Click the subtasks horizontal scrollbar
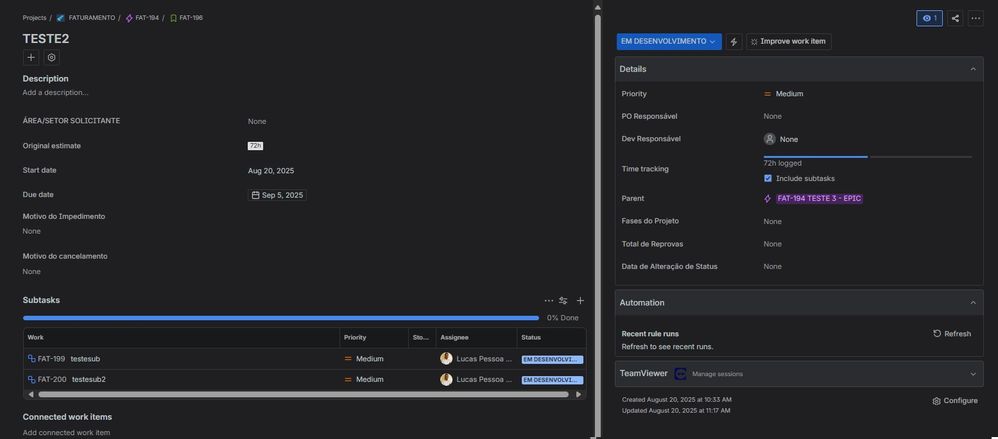 303,394
